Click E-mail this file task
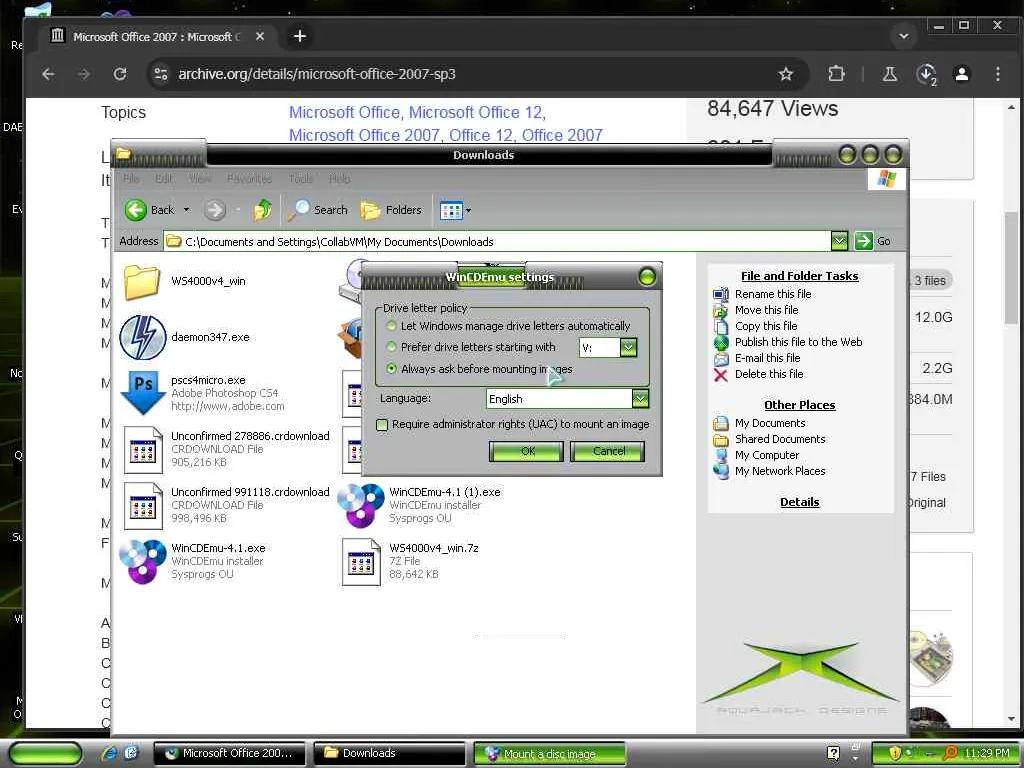This screenshot has height=768, width=1024. pos(767,358)
